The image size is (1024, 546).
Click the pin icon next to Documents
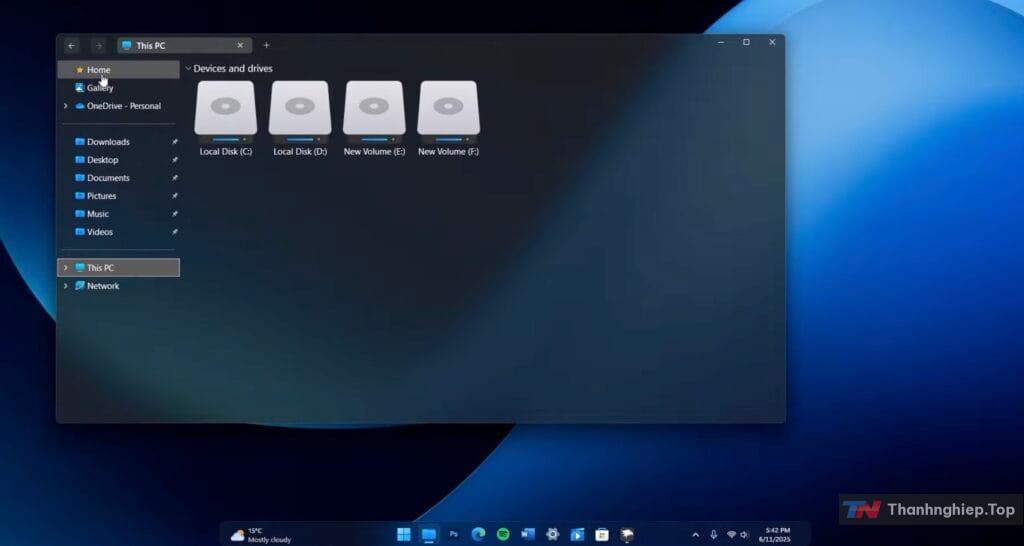pyautogui.click(x=174, y=178)
